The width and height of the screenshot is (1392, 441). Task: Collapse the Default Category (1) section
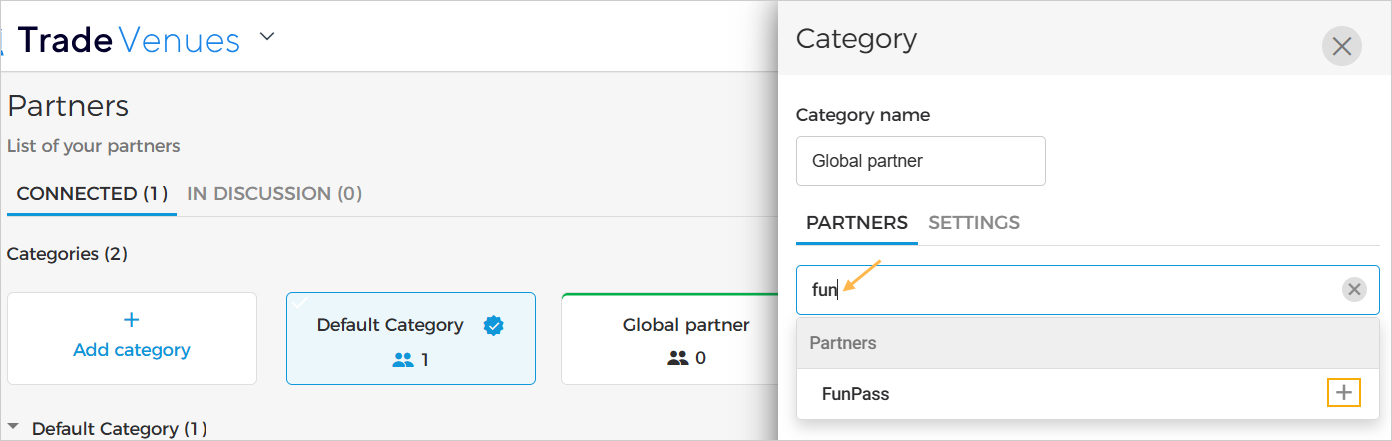click(x=13, y=428)
